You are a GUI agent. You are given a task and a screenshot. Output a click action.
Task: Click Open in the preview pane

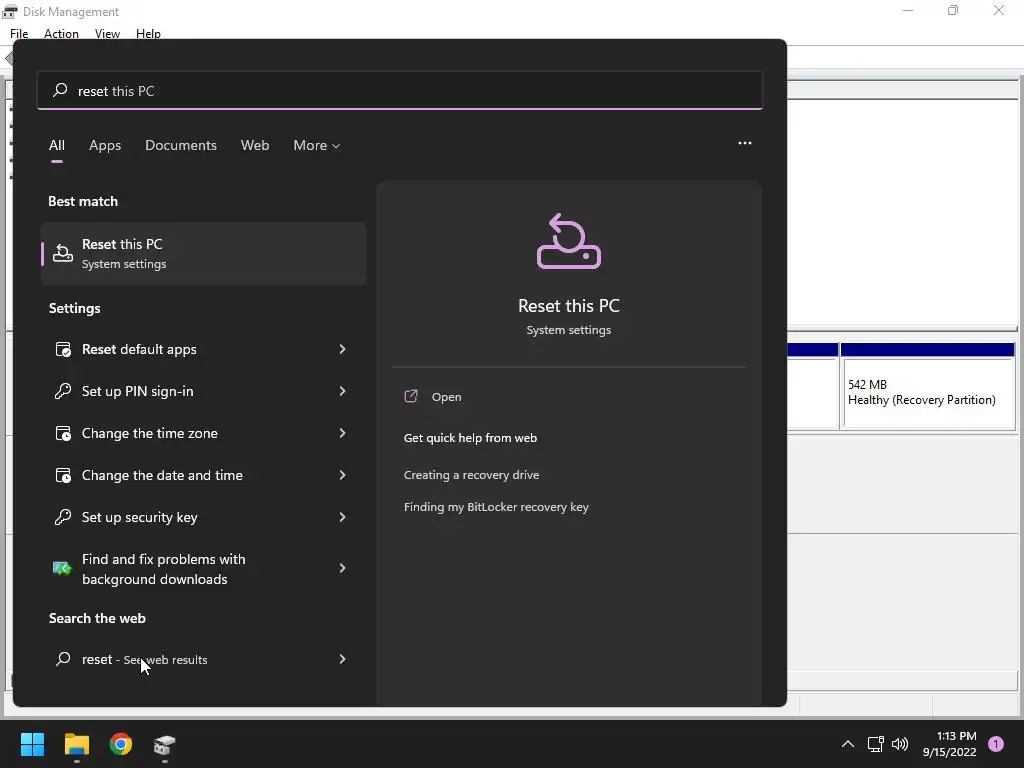pyautogui.click(x=447, y=396)
